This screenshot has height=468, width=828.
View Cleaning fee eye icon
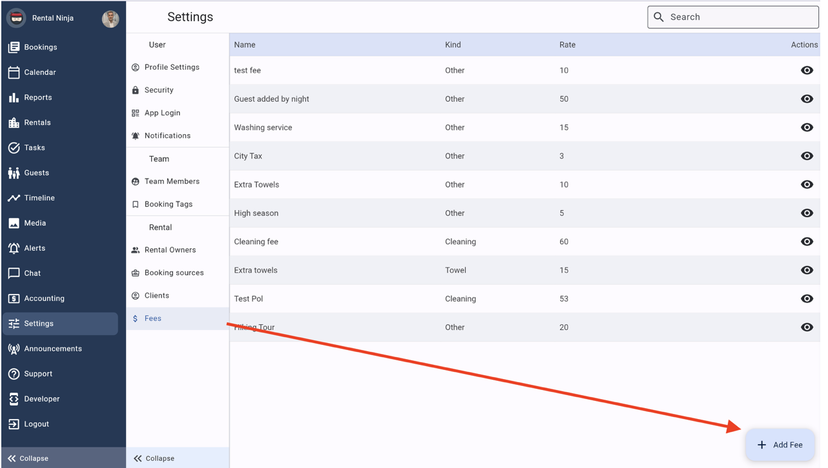[x=806, y=241]
